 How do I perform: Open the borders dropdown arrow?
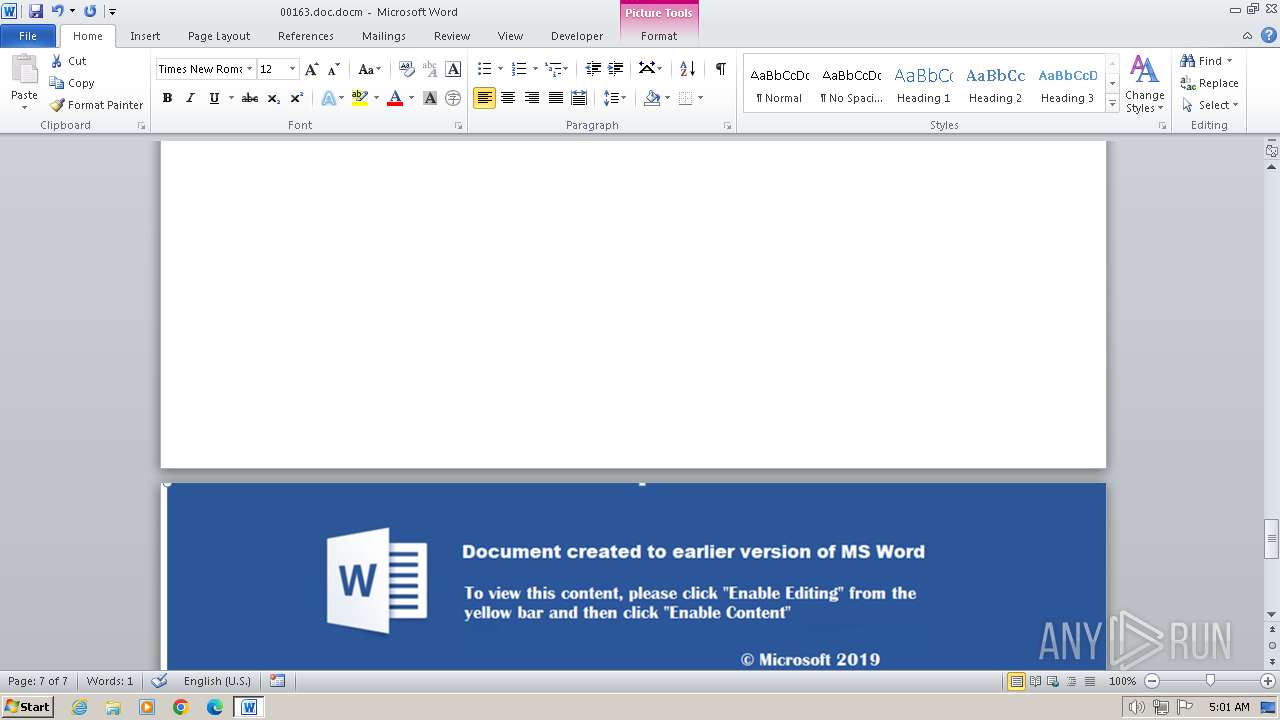click(x=700, y=98)
